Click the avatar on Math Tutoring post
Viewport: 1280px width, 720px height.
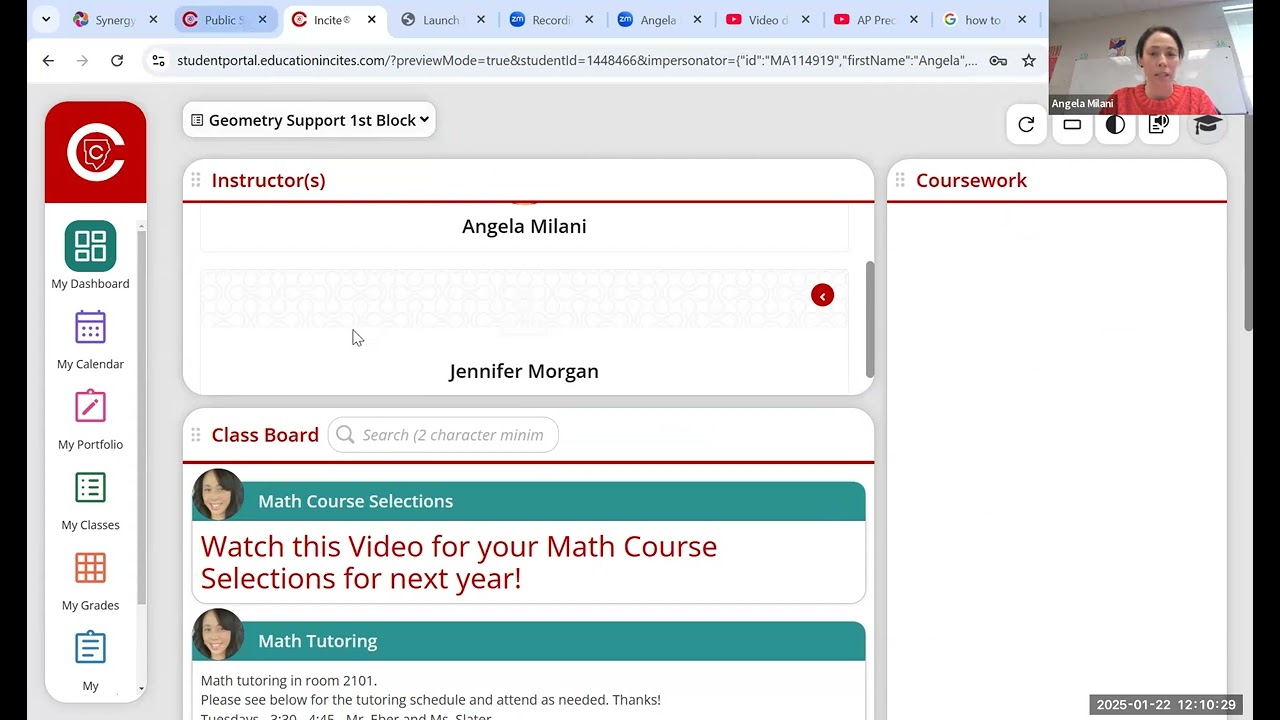pyautogui.click(x=218, y=634)
